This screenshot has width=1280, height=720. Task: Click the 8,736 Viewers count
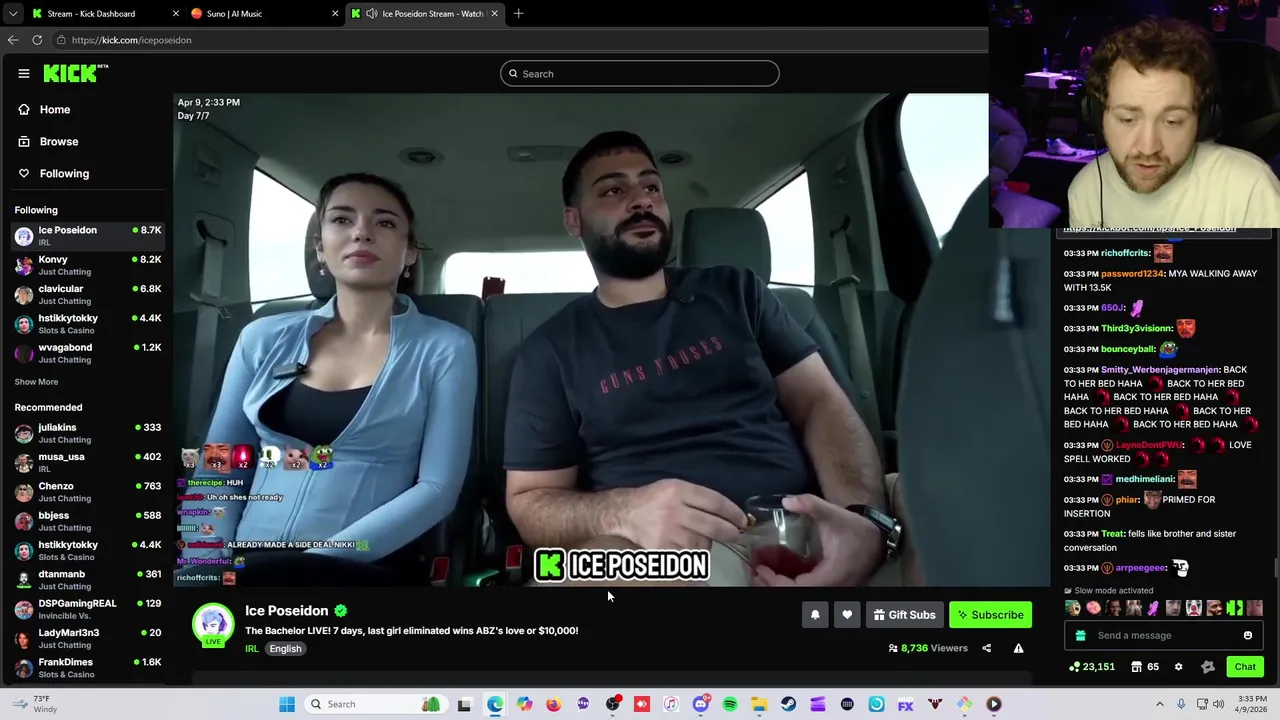click(x=928, y=648)
